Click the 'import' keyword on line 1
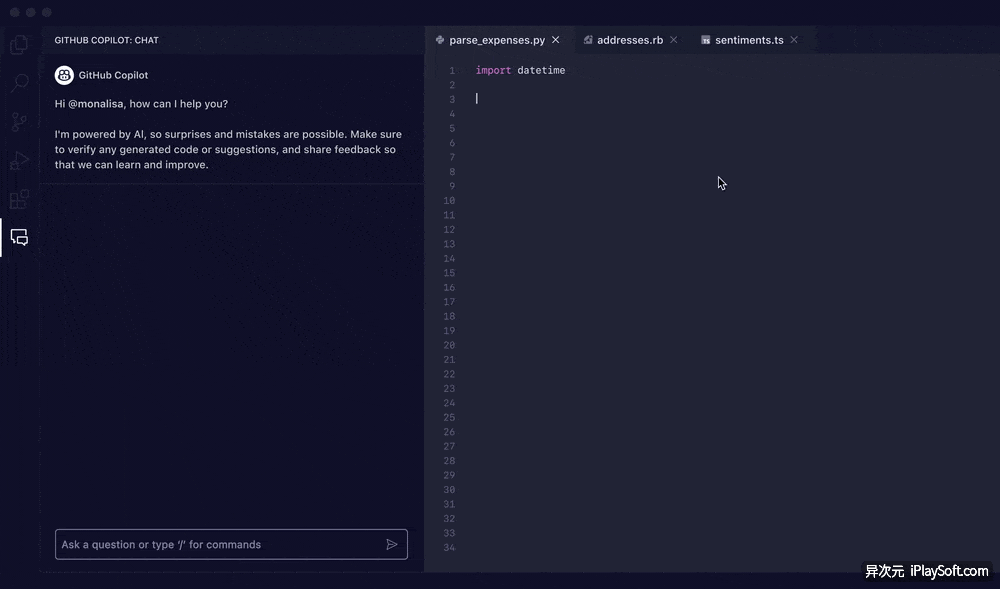 coord(493,70)
